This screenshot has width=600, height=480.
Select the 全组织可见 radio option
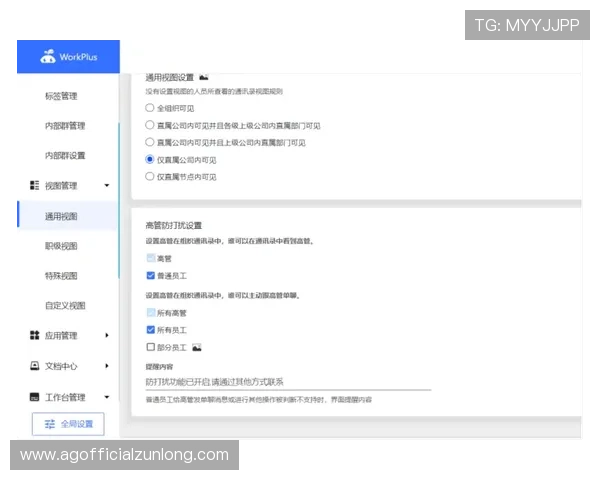[150, 108]
